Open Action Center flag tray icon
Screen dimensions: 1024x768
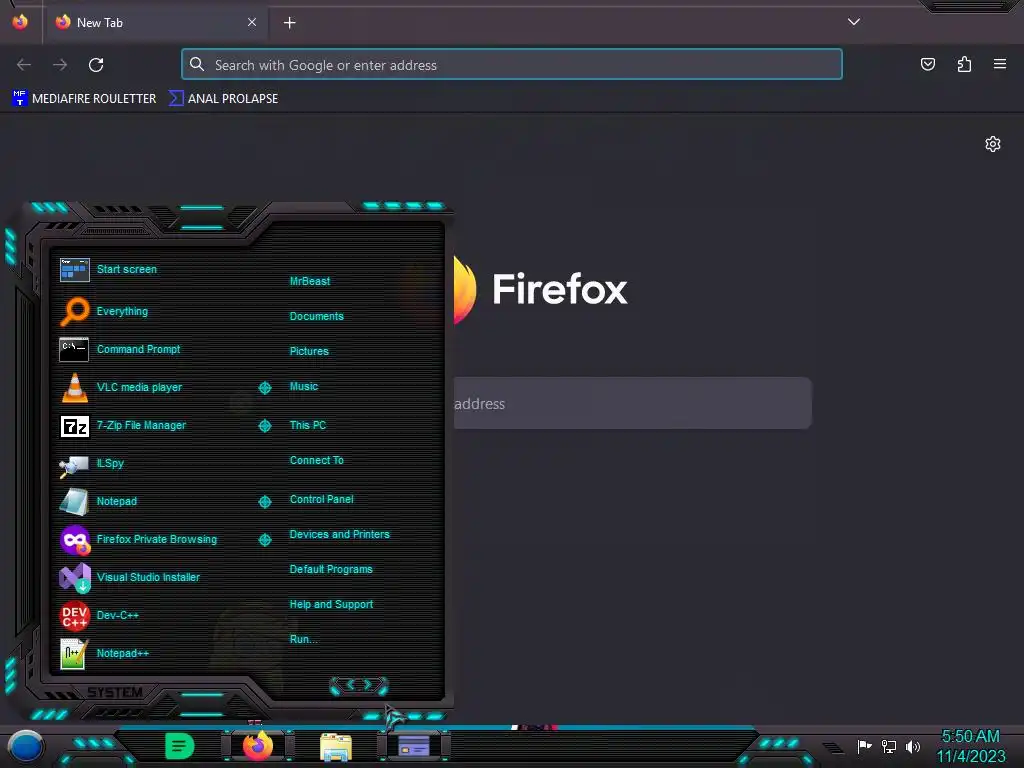click(864, 746)
